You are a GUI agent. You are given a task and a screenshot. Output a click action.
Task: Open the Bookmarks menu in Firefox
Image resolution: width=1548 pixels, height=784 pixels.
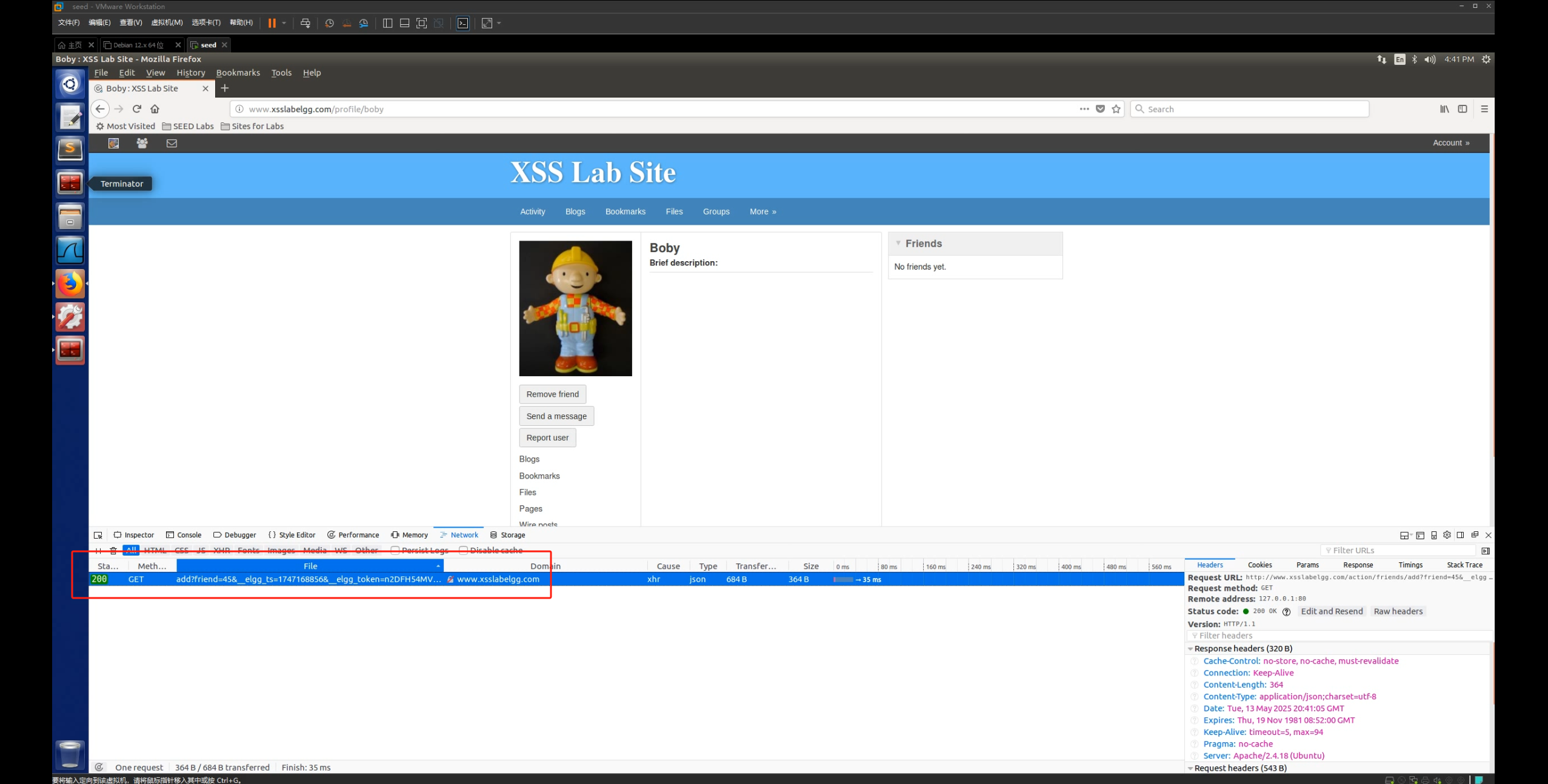[238, 73]
